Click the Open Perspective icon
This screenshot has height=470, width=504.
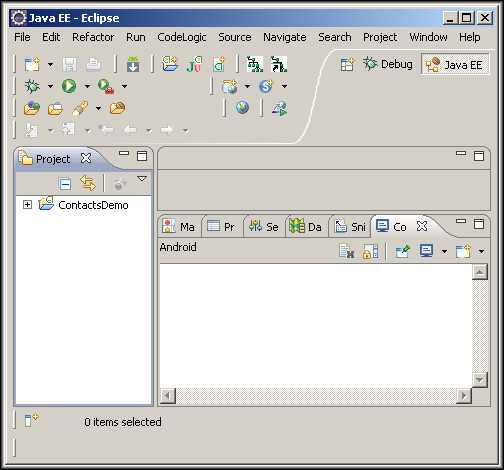pos(347,64)
